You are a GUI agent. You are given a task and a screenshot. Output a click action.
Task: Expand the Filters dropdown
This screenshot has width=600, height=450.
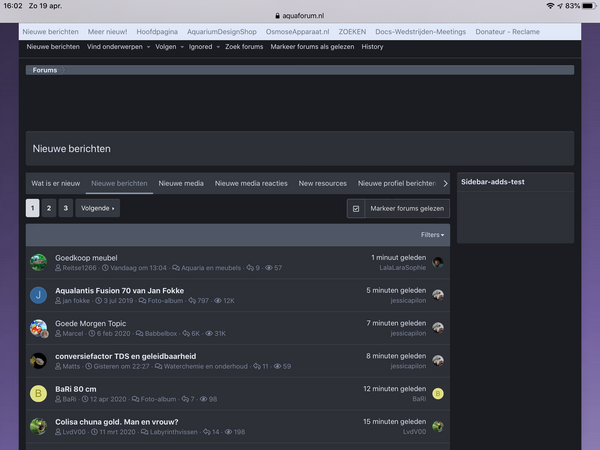coord(432,235)
